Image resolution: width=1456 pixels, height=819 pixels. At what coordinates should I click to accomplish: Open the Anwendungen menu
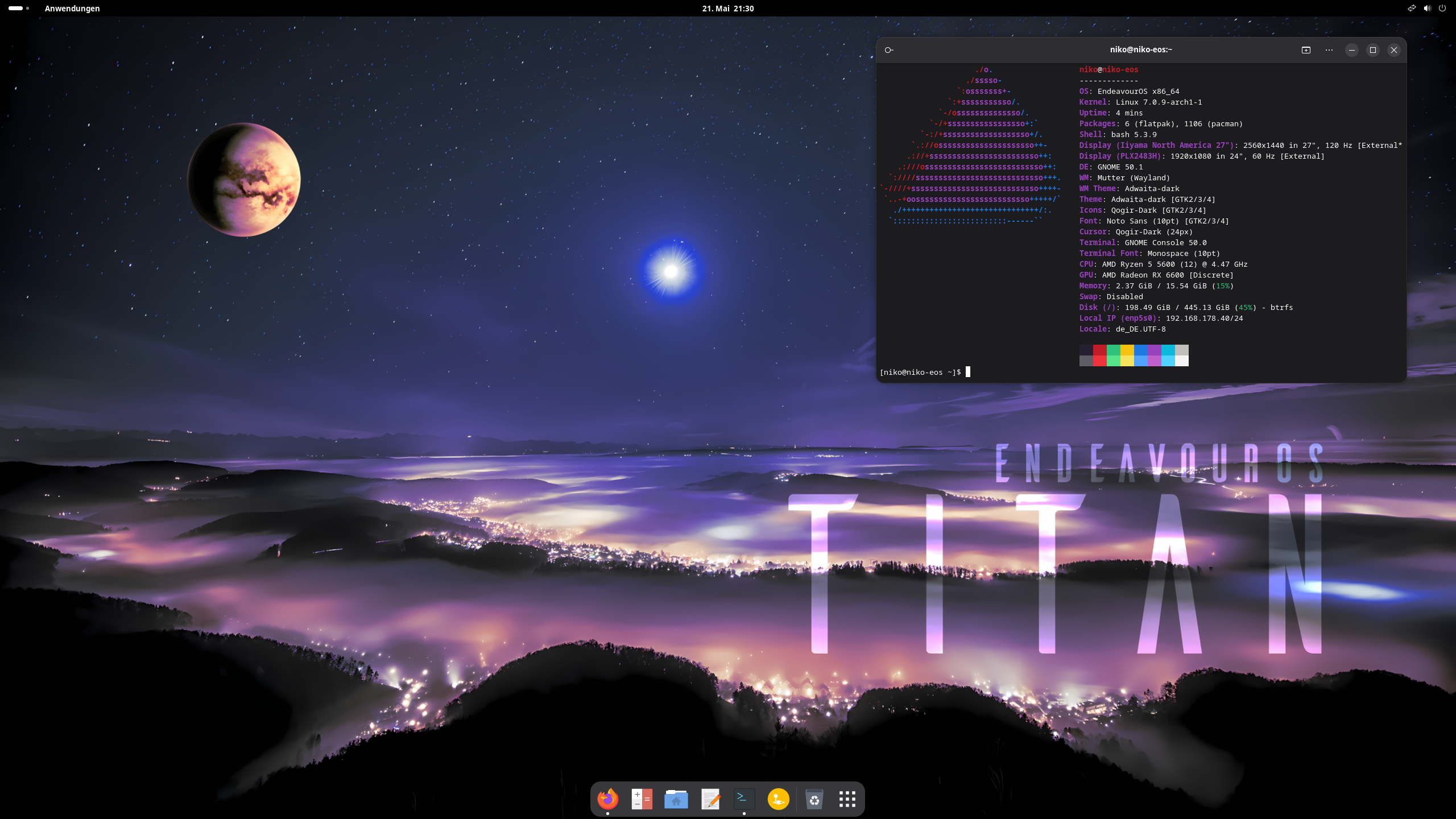click(72, 9)
